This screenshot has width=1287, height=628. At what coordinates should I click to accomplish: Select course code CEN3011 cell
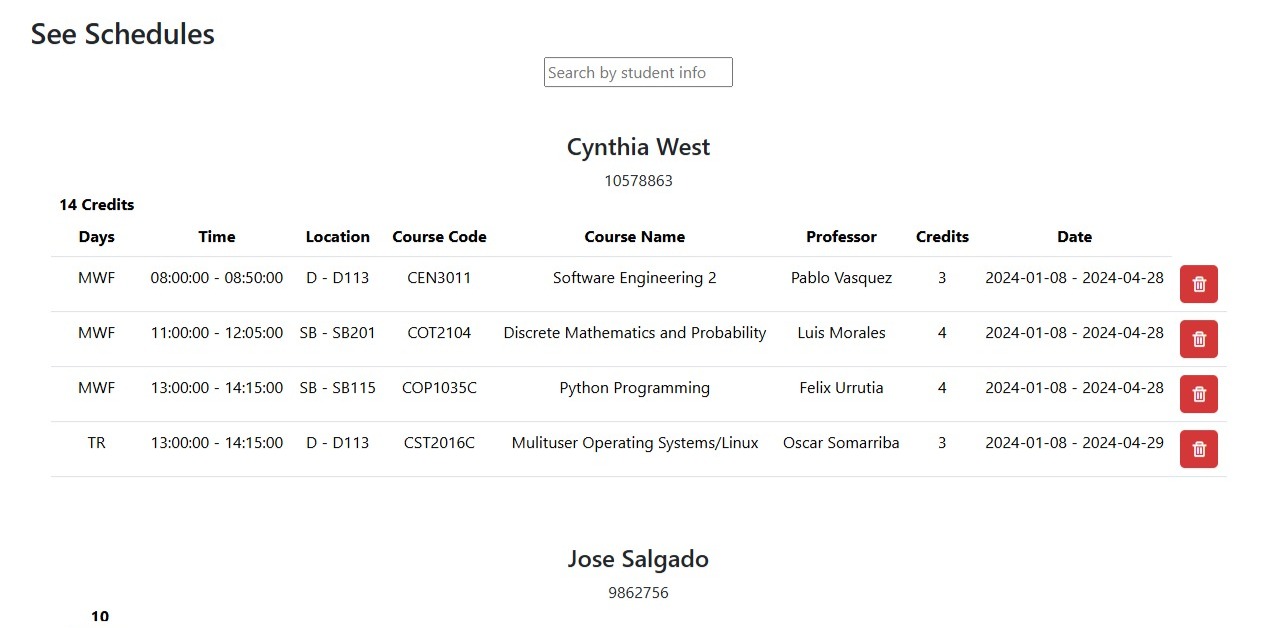[439, 278]
